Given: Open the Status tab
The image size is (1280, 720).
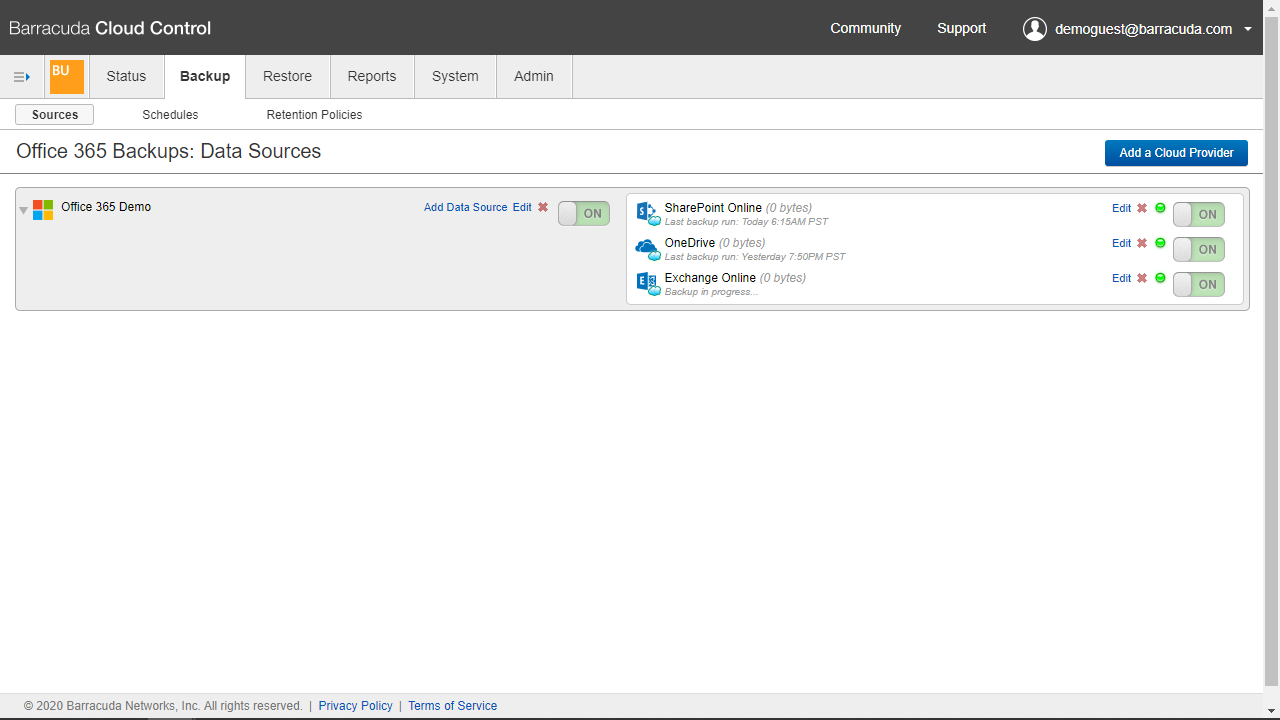Looking at the screenshot, I should [126, 77].
